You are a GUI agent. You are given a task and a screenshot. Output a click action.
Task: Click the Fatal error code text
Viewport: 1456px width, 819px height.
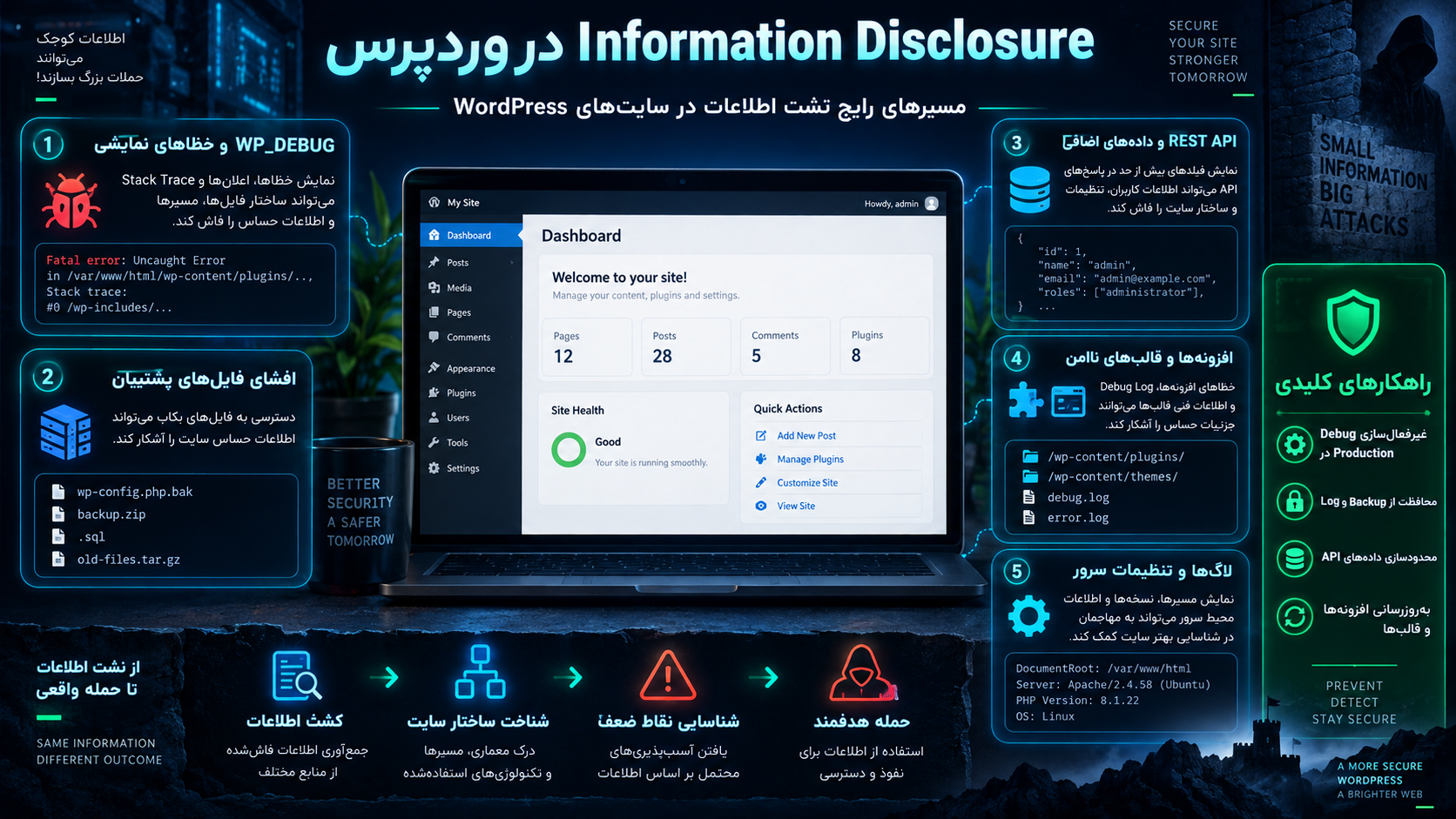(83, 260)
